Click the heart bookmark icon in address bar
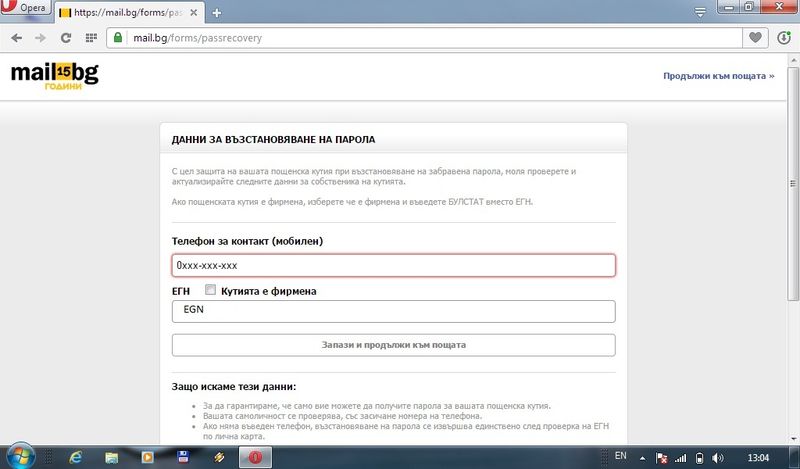The image size is (800, 469). point(755,37)
